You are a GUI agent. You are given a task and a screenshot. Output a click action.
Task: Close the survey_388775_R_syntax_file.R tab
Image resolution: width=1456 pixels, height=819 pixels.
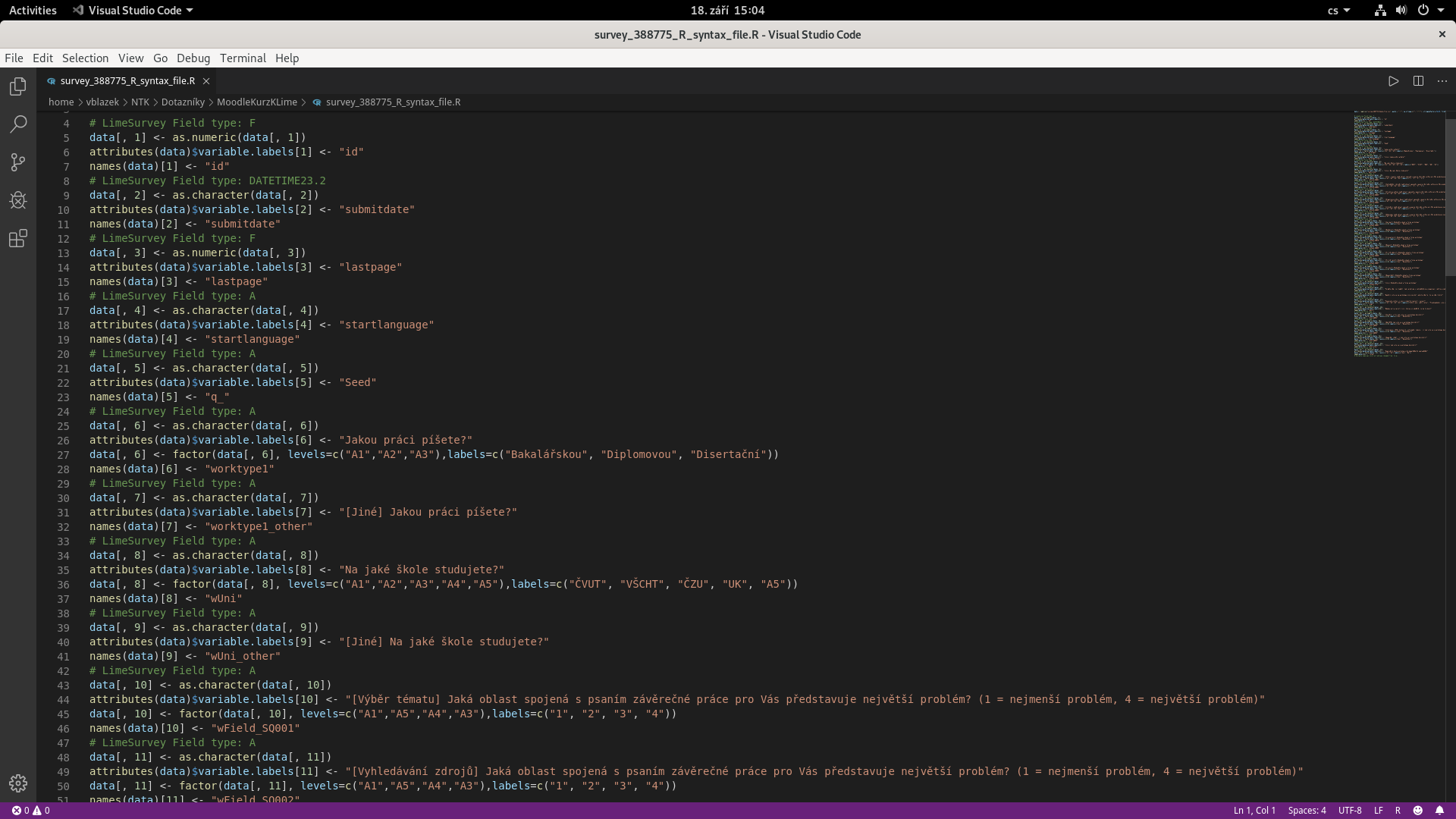pyautogui.click(x=206, y=81)
